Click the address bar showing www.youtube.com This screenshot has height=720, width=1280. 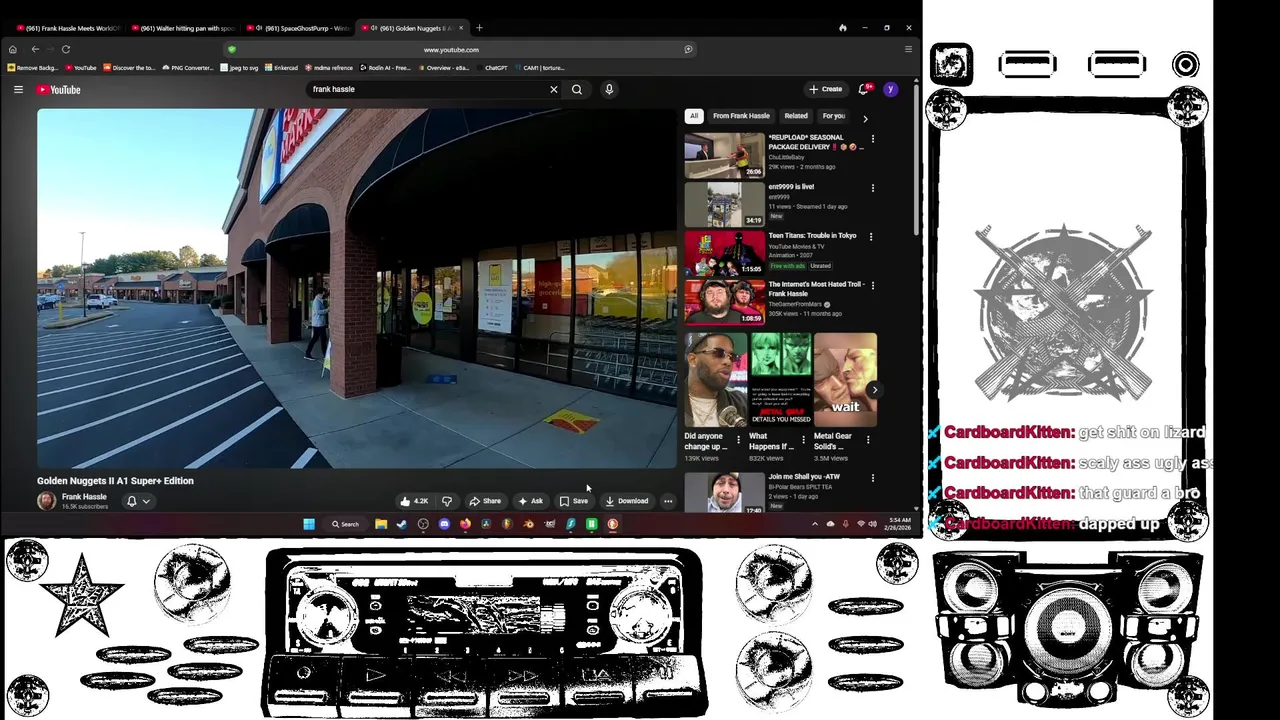[451, 49]
